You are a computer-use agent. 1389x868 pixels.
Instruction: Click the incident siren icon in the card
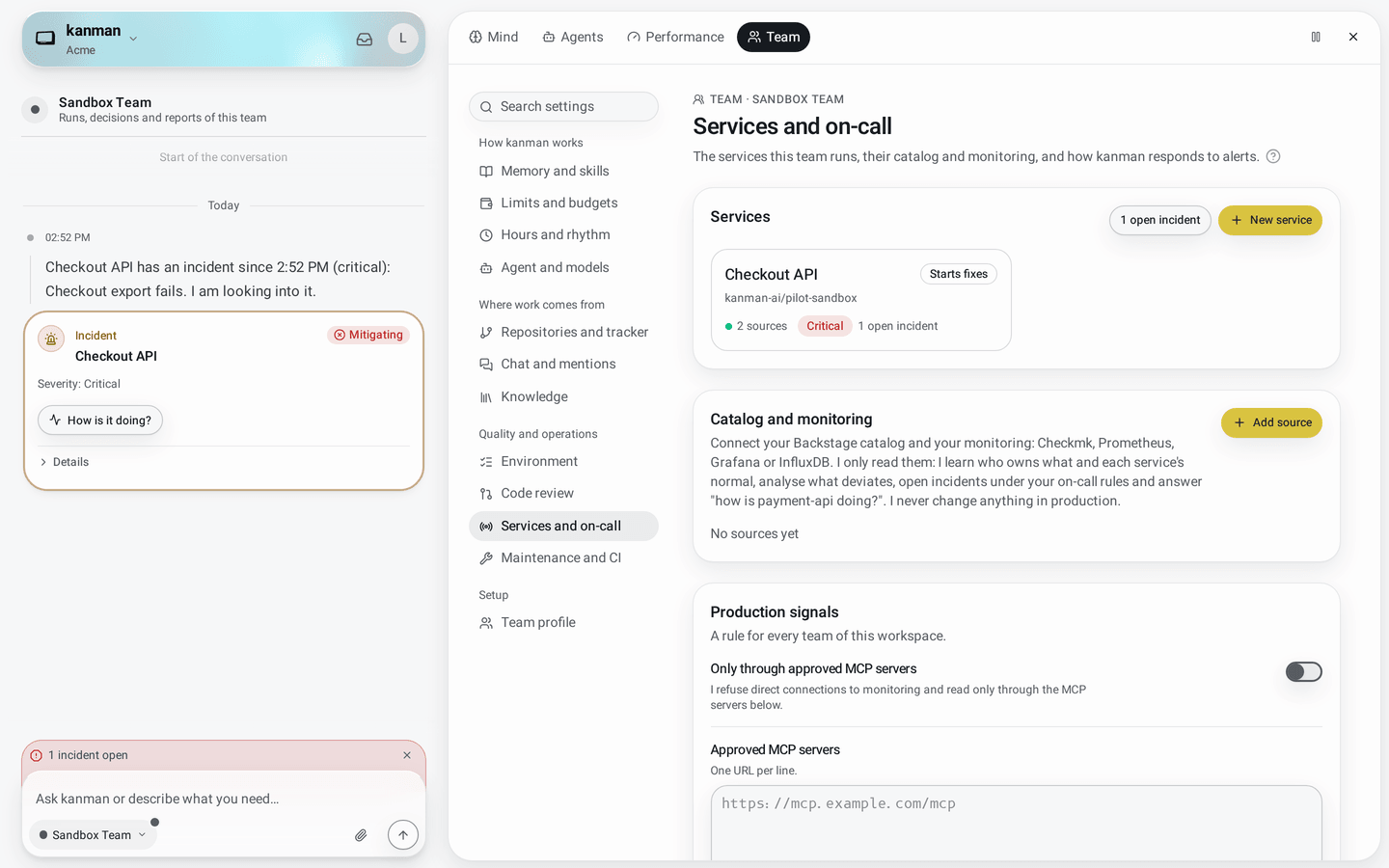click(x=51, y=339)
